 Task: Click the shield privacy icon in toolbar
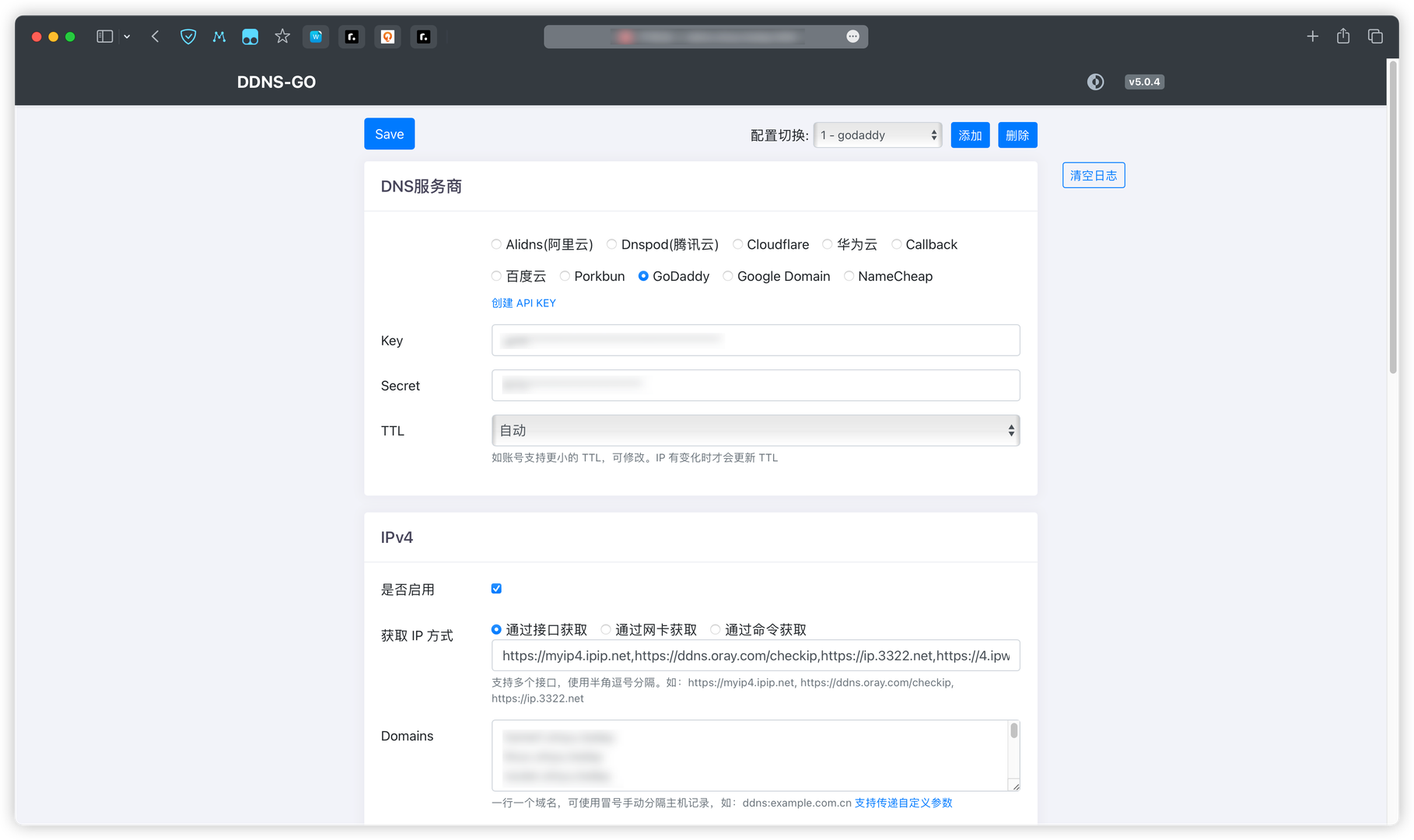point(188,37)
